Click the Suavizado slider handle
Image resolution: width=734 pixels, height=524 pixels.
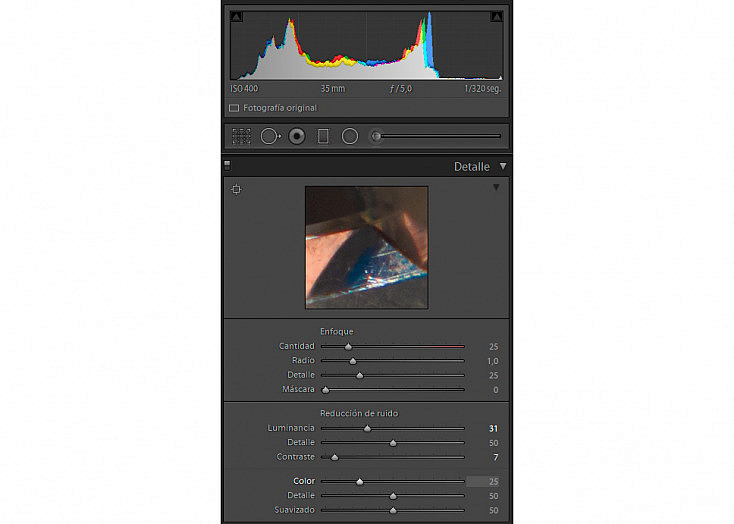click(x=393, y=510)
